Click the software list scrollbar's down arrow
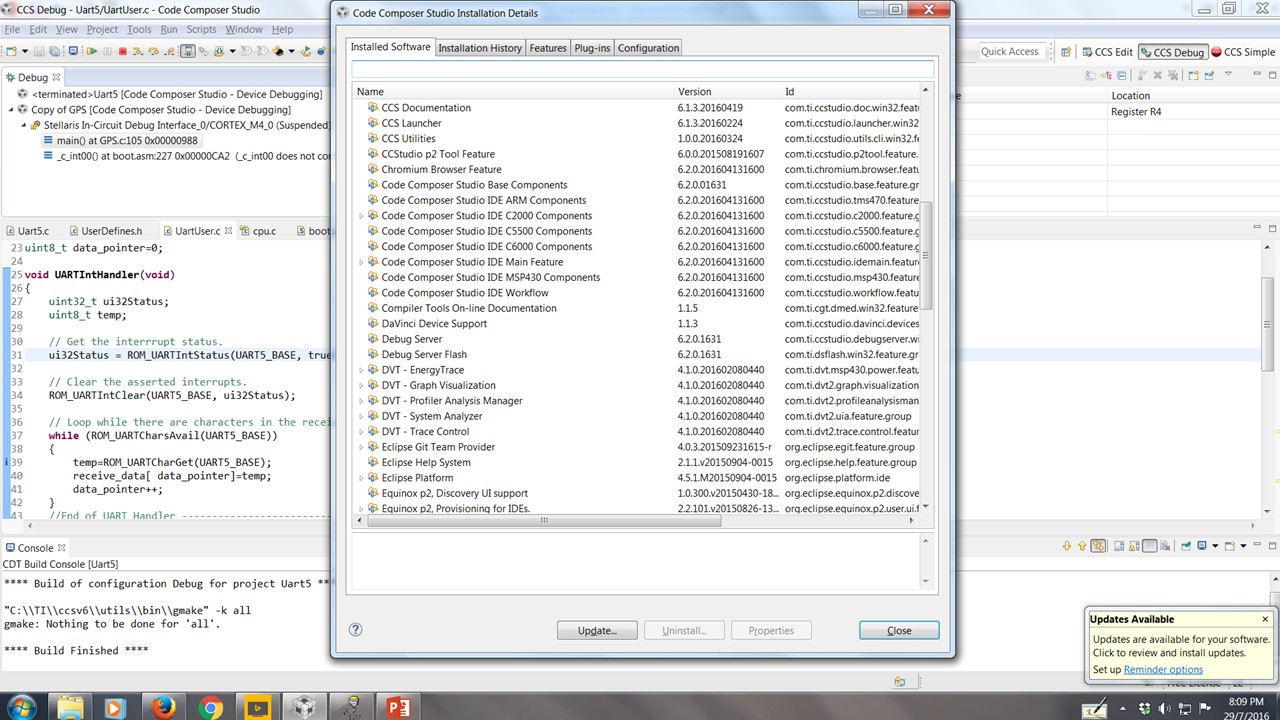 point(926,507)
